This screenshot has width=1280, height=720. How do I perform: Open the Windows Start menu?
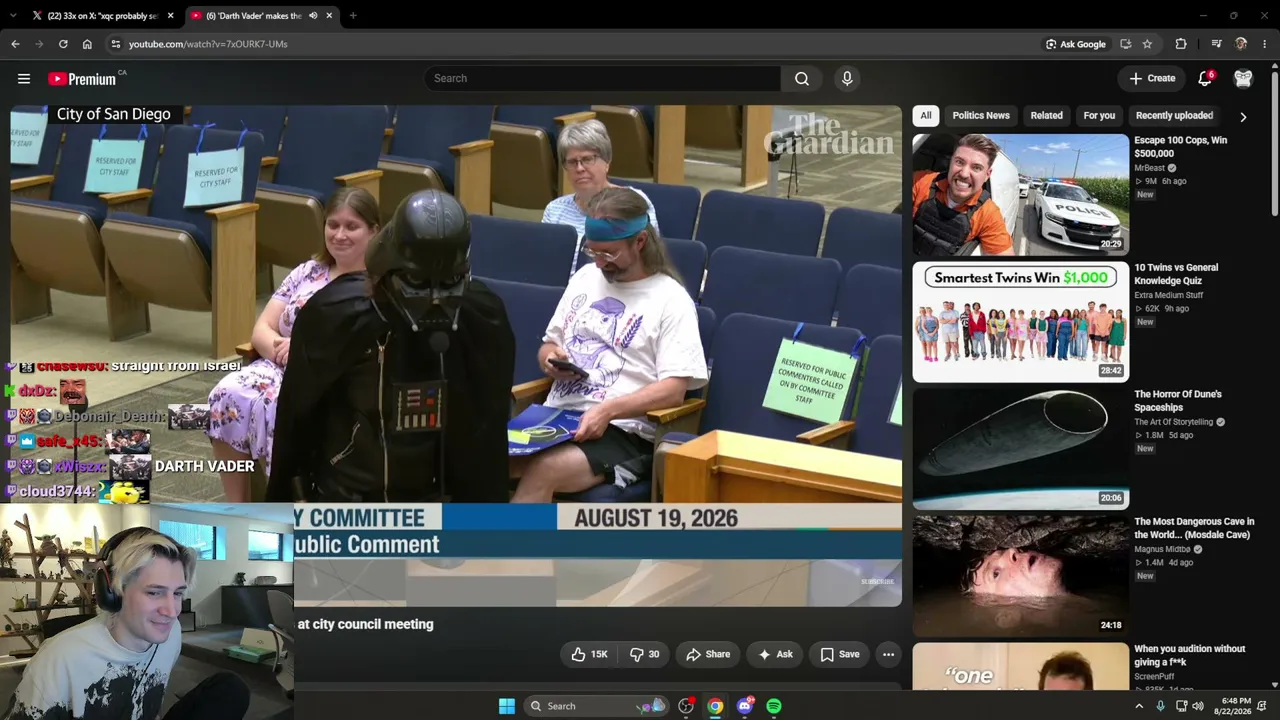pos(507,706)
